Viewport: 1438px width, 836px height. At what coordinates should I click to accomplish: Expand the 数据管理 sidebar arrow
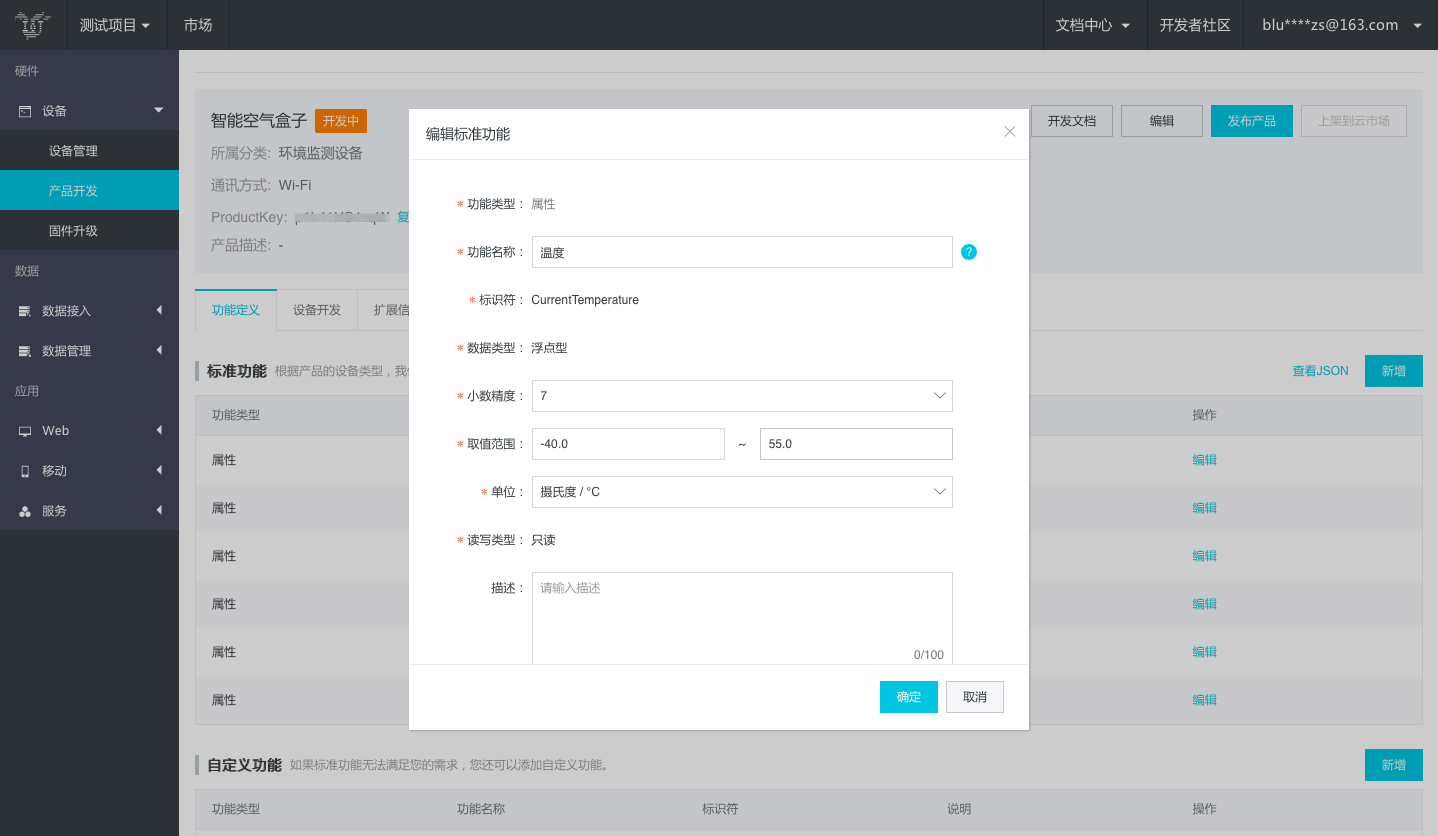coord(159,350)
